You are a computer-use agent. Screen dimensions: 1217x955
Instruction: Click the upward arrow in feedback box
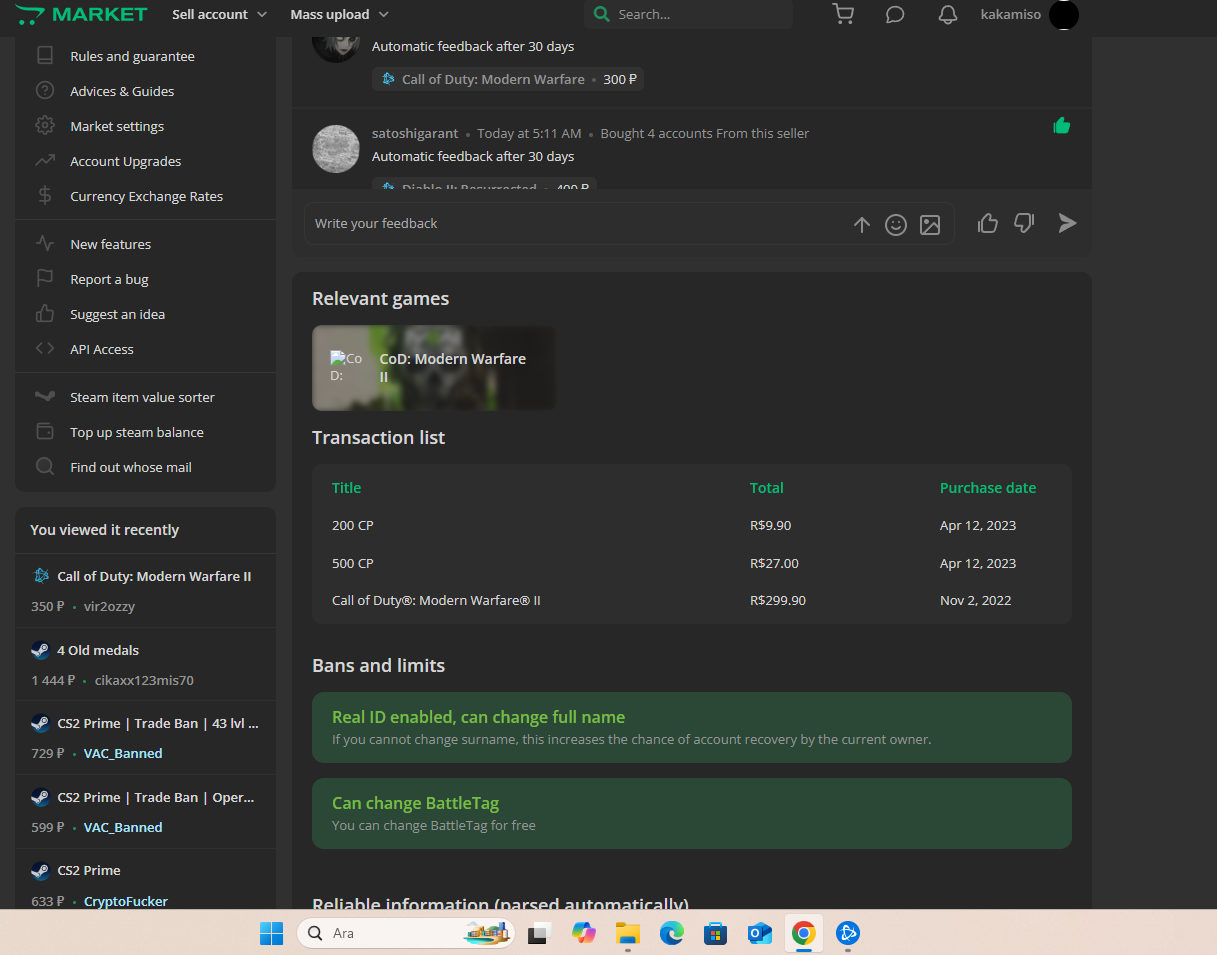click(x=862, y=225)
